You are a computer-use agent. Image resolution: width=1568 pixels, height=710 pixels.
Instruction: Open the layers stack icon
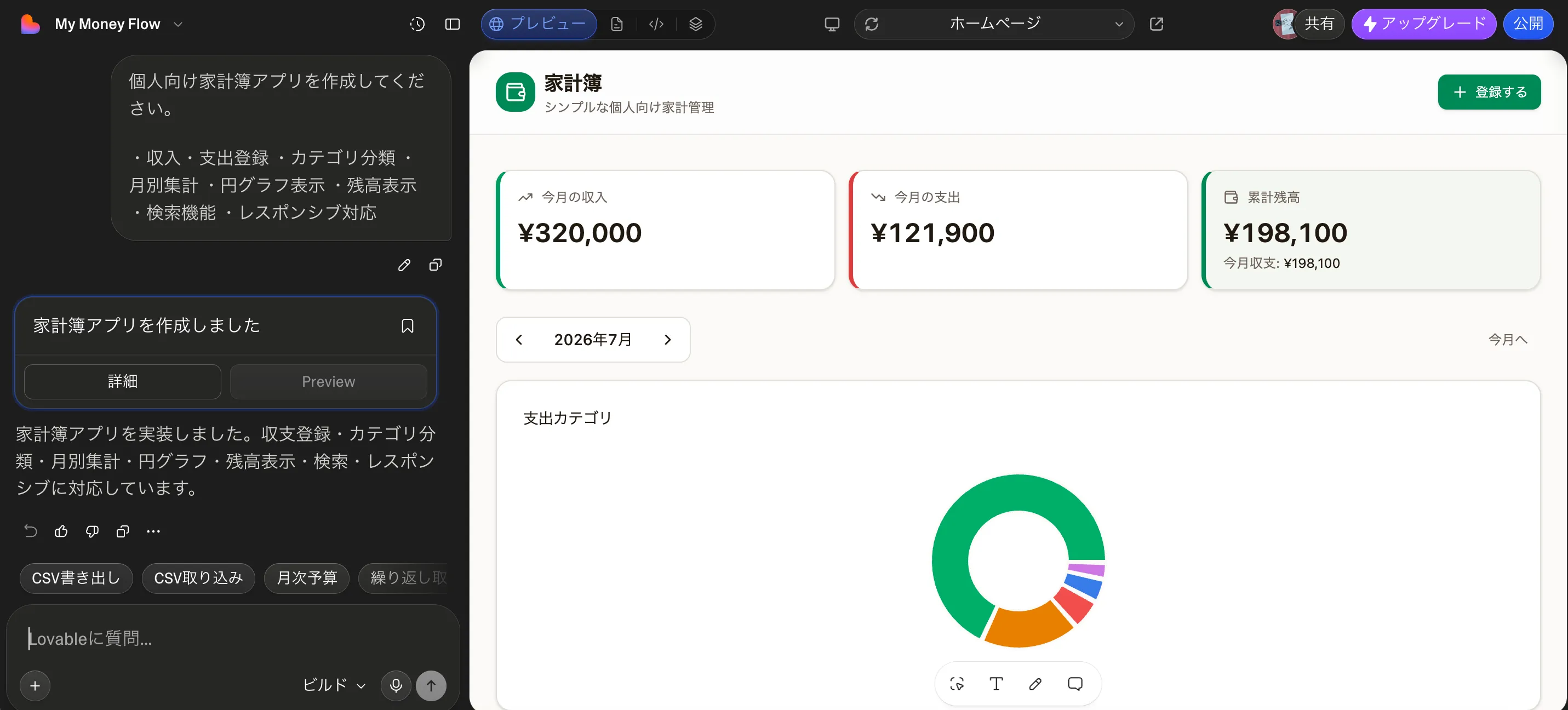coord(695,24)
